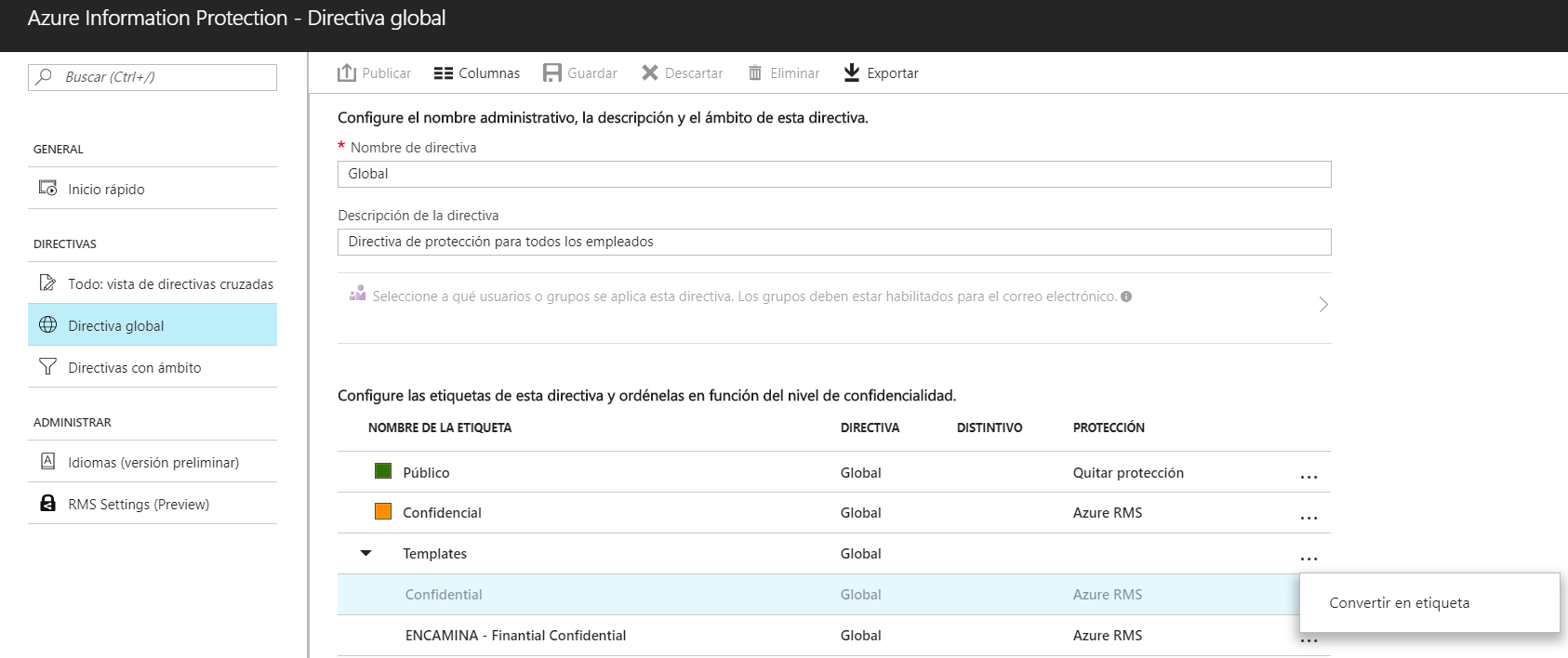Open the Templates row ellipsis menu
Image resolution: width=1568 pixels, height=658 pixels.
tap(1309, 559)
